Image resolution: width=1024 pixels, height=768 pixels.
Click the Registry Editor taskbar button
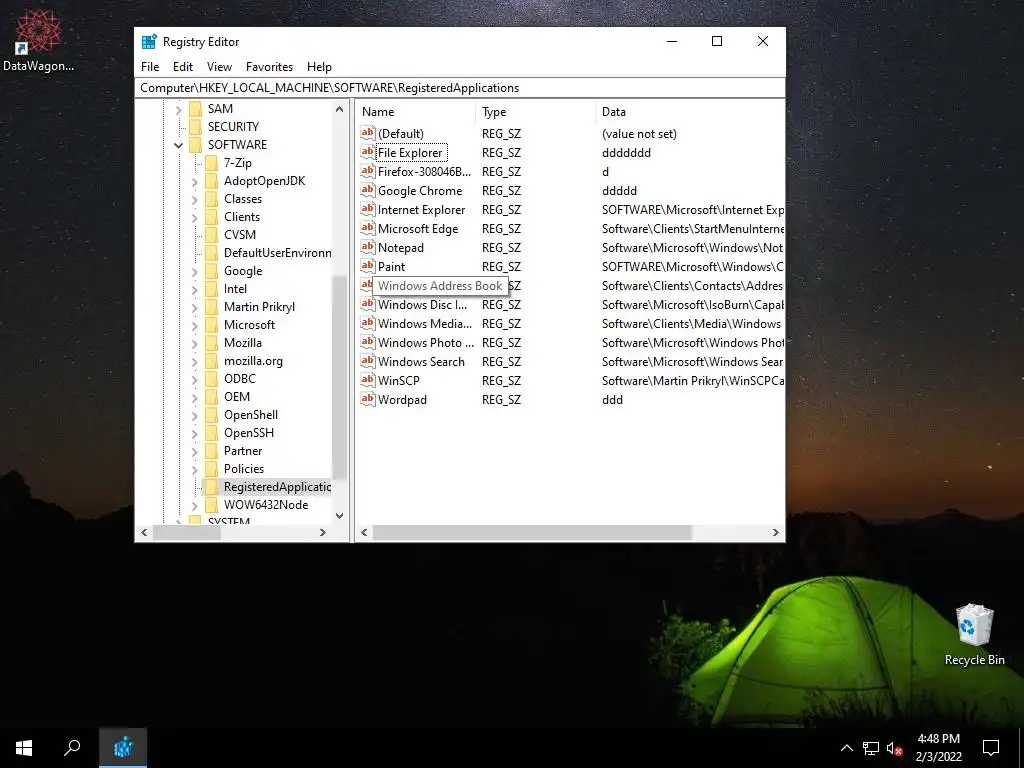point(123,748)
